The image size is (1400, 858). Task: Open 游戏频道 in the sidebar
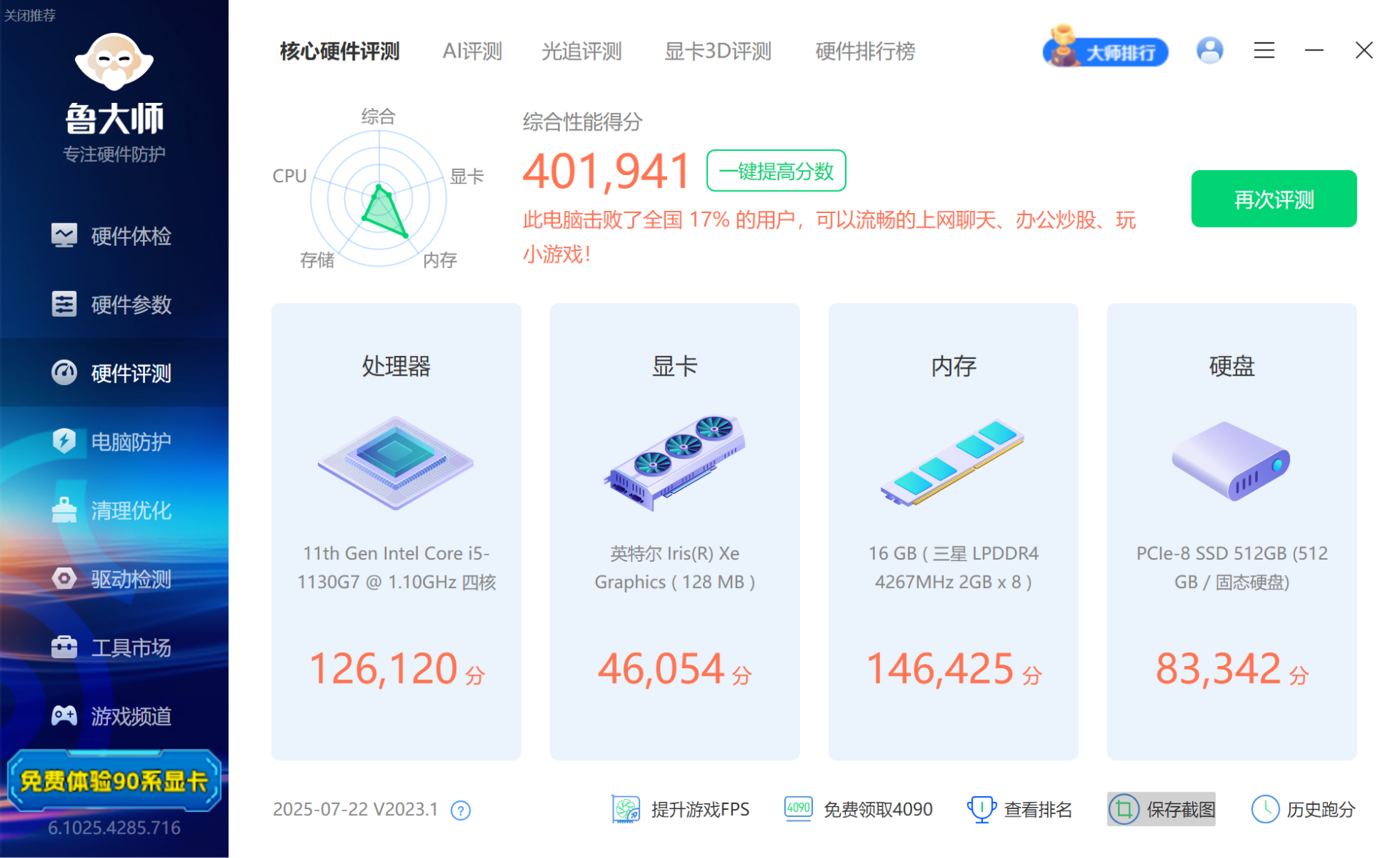click(114, 716)
